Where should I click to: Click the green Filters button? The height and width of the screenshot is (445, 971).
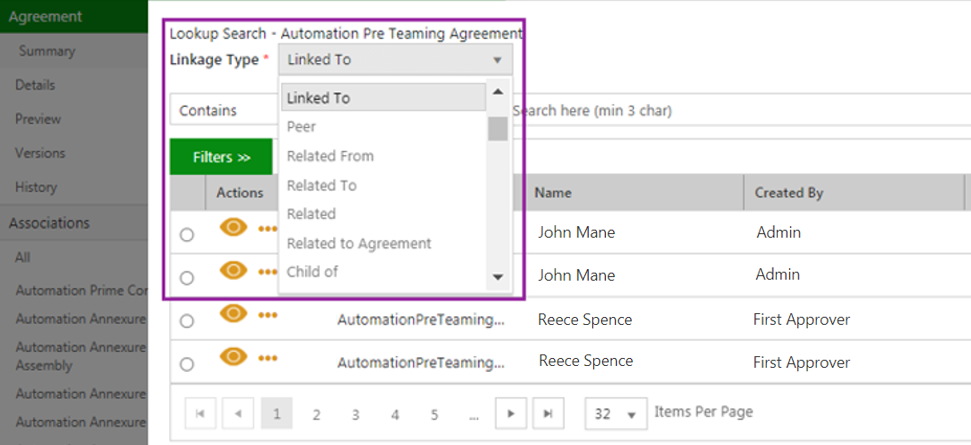(221, 157)
